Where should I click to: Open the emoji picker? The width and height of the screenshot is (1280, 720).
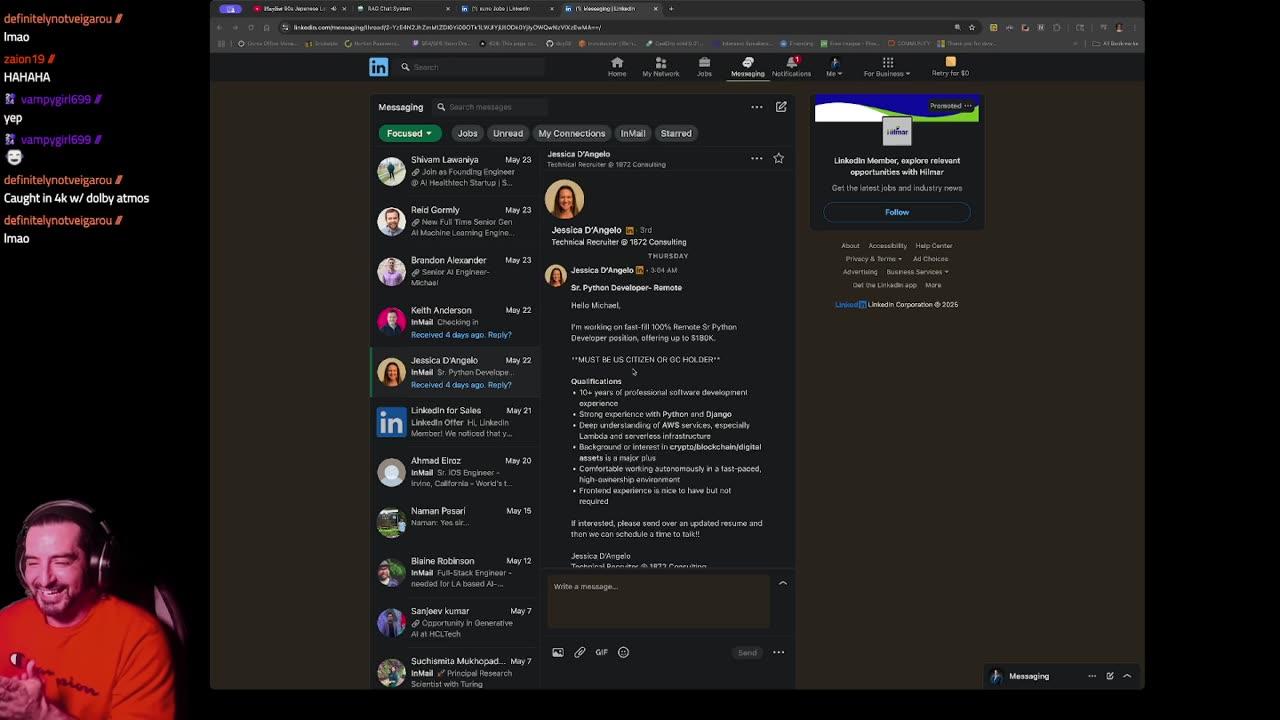623,652
